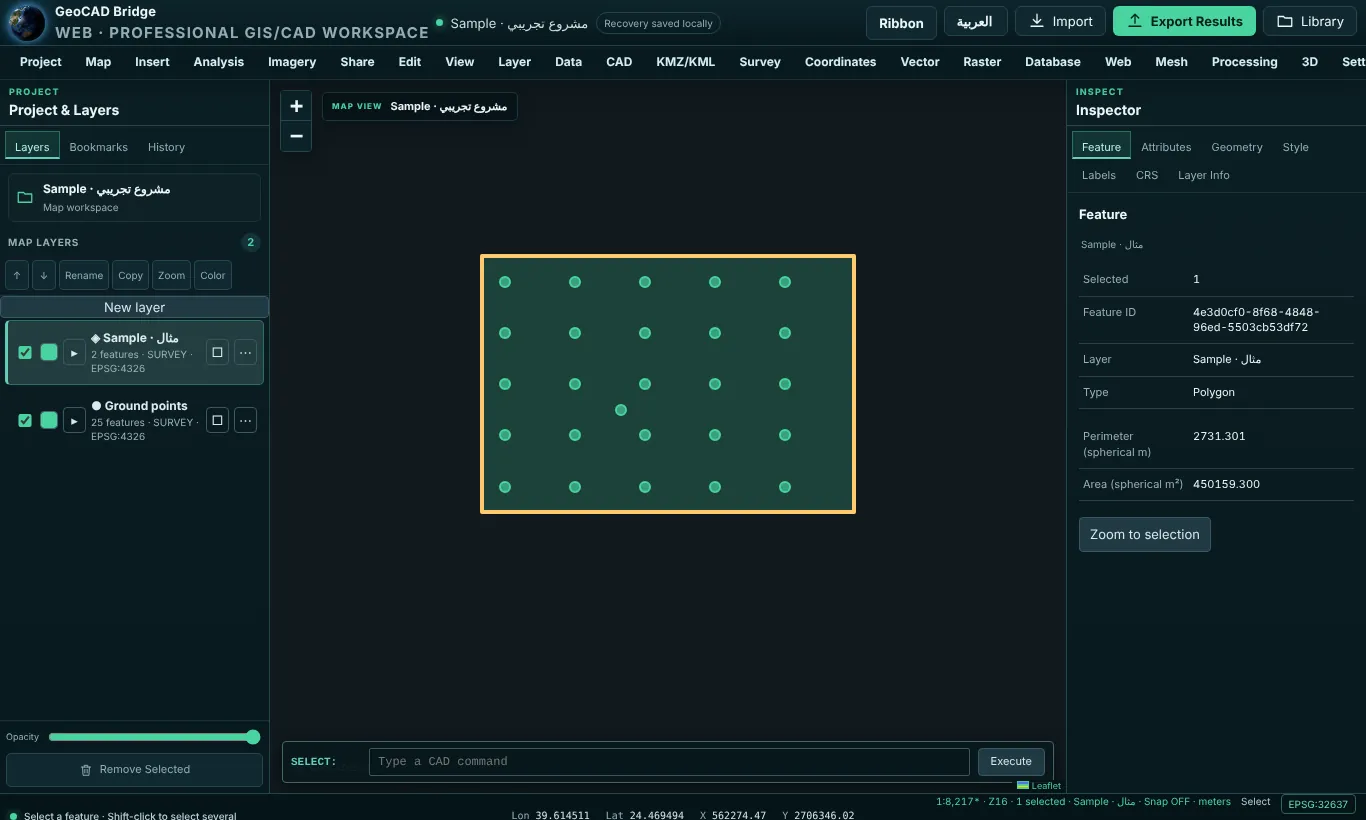Open the Coordinates menu
This screenshot has width=1366, height=820.
click(x=840, y=61)
